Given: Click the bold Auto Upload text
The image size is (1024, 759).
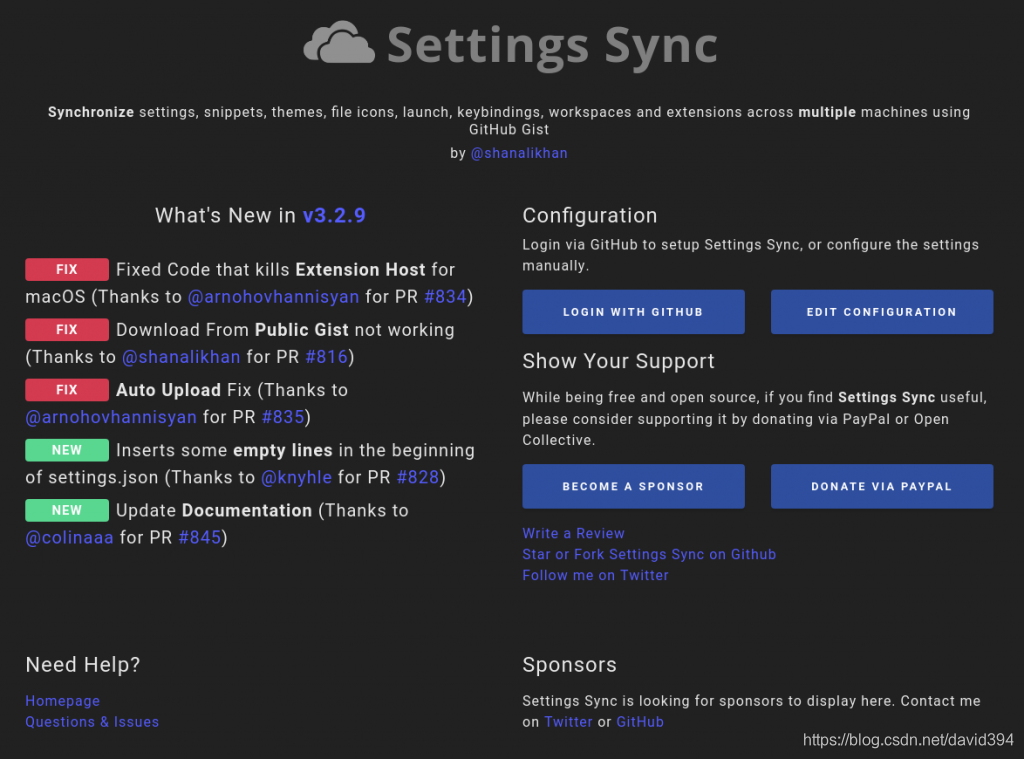Looking at the screenshot, I should point(168,390).
